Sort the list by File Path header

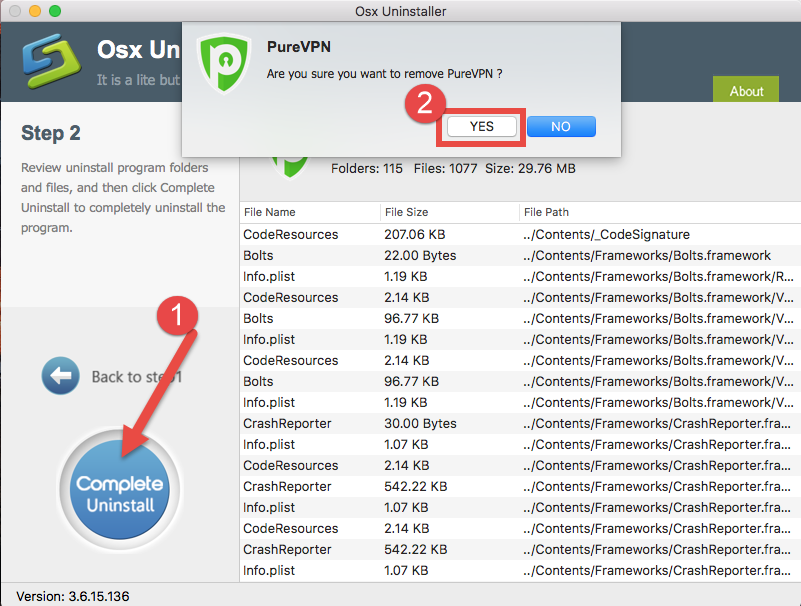click(x=545, y=213)
